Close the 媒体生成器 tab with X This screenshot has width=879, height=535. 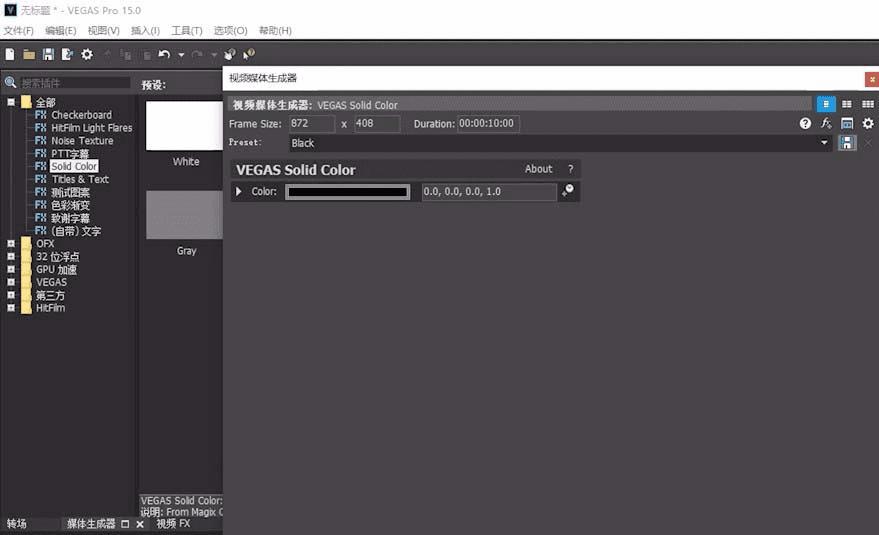coord(140,524)
